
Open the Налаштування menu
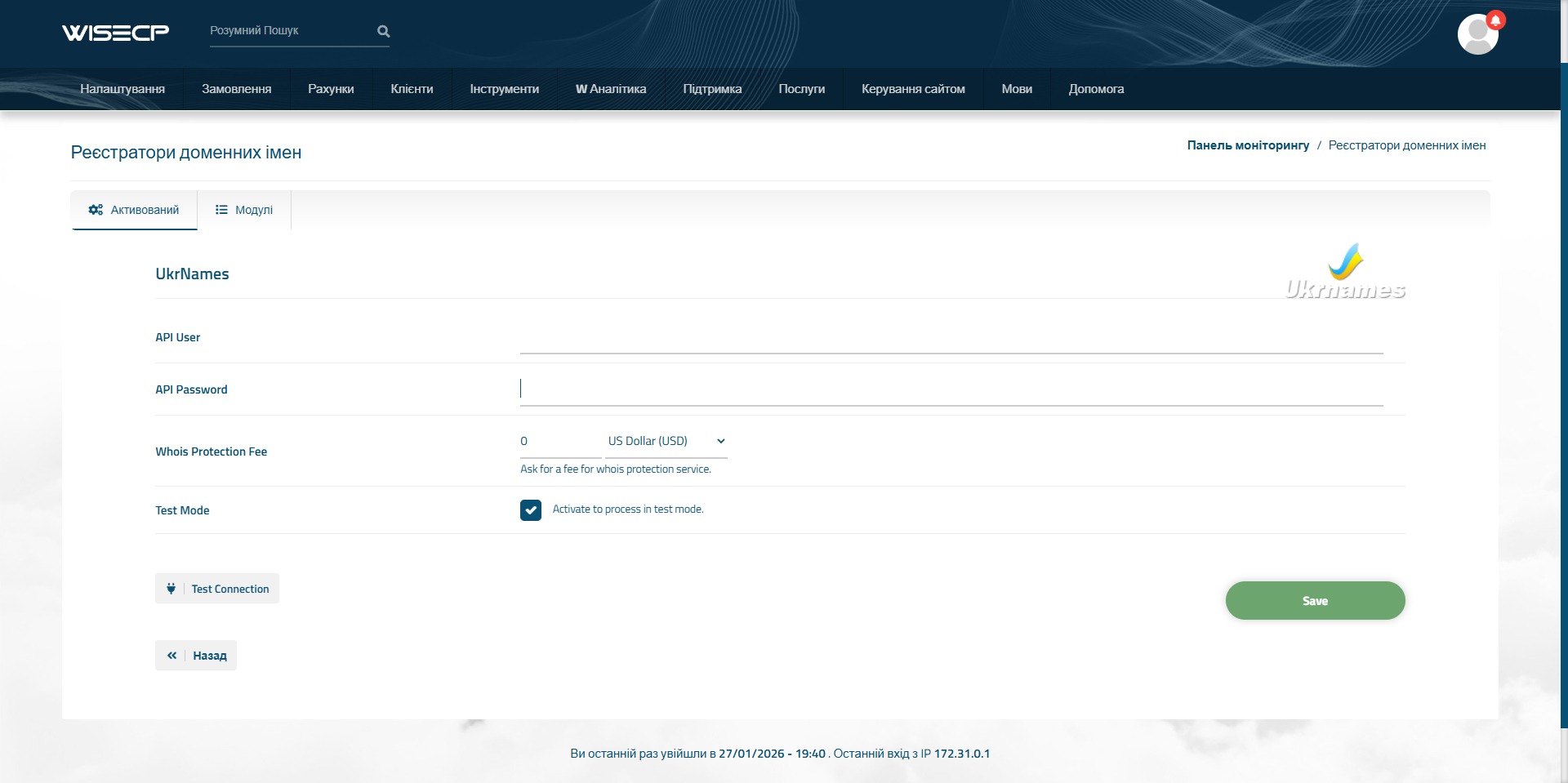click(x=122, y=89)
